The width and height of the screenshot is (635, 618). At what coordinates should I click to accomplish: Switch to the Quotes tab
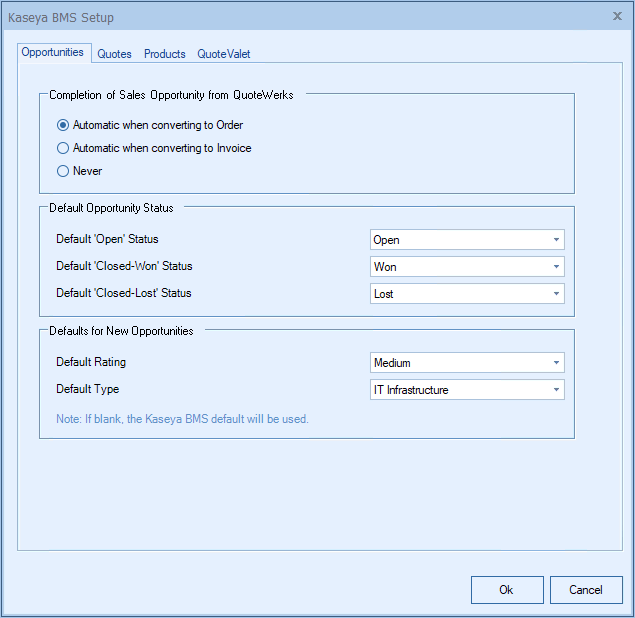tap(114, 54)
